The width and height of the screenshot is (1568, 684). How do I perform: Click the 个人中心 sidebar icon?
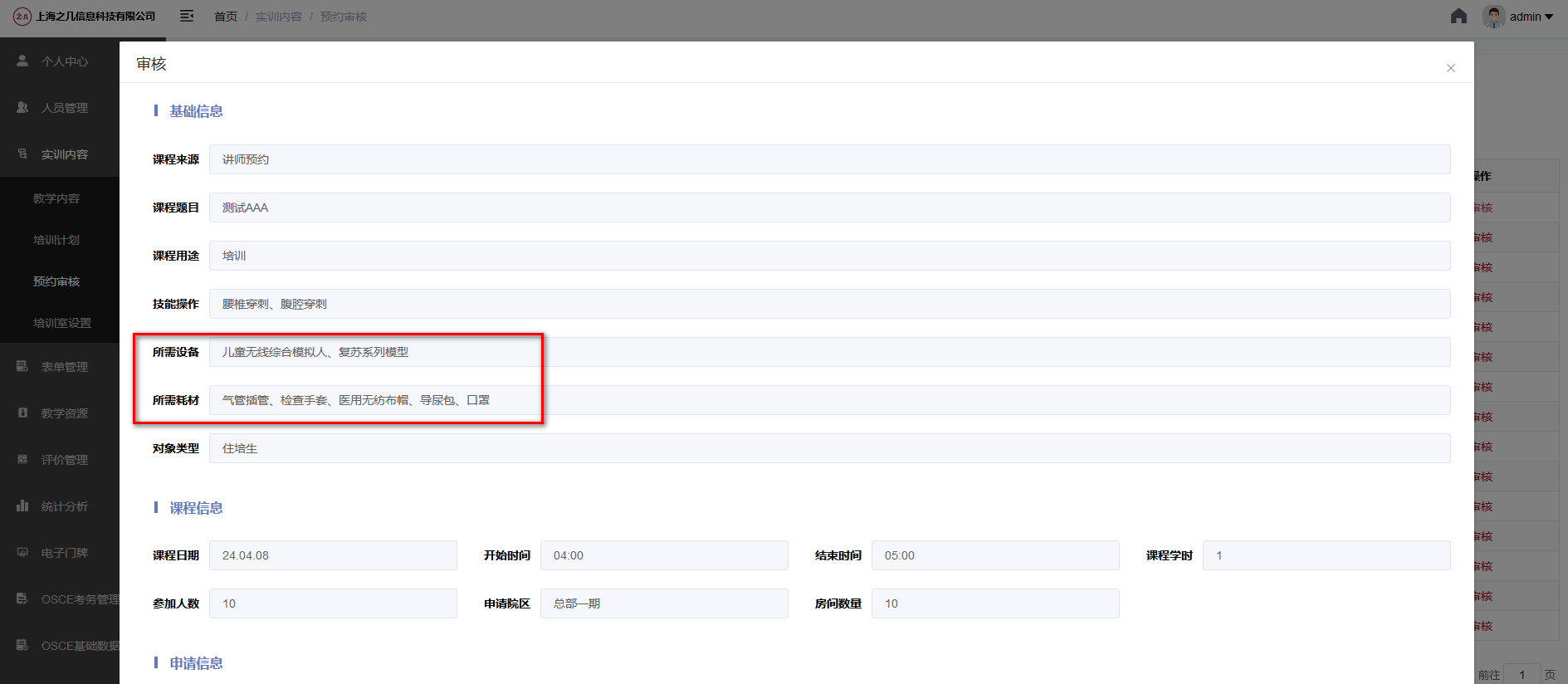[22, 61]
